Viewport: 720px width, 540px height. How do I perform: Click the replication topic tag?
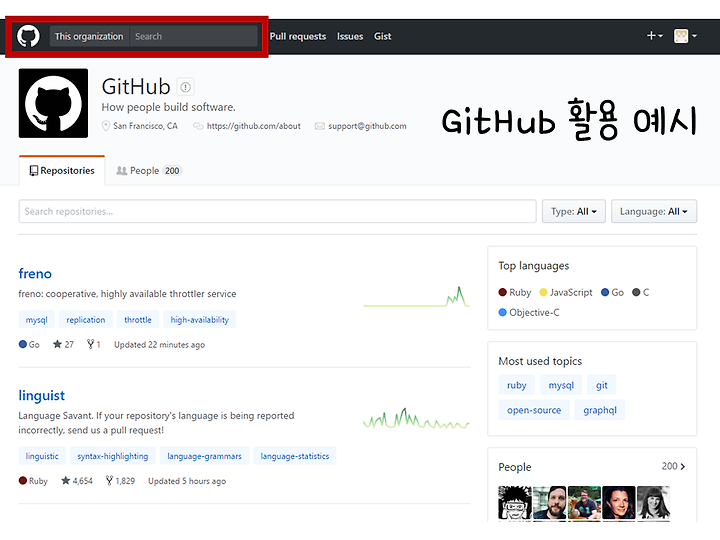point(86,320)
